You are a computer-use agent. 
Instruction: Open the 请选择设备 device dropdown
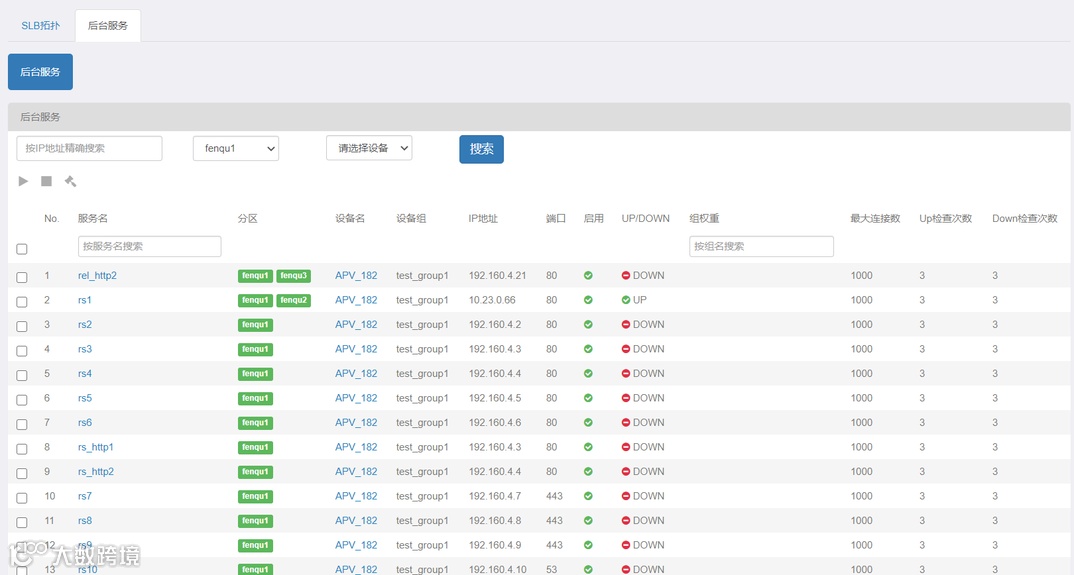[x=369, y=148]
